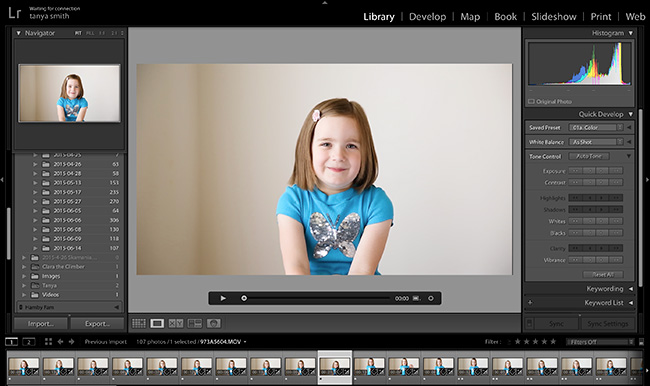Click the Export... button
This screenshot has width=650, height=386.
click(97, 324)
